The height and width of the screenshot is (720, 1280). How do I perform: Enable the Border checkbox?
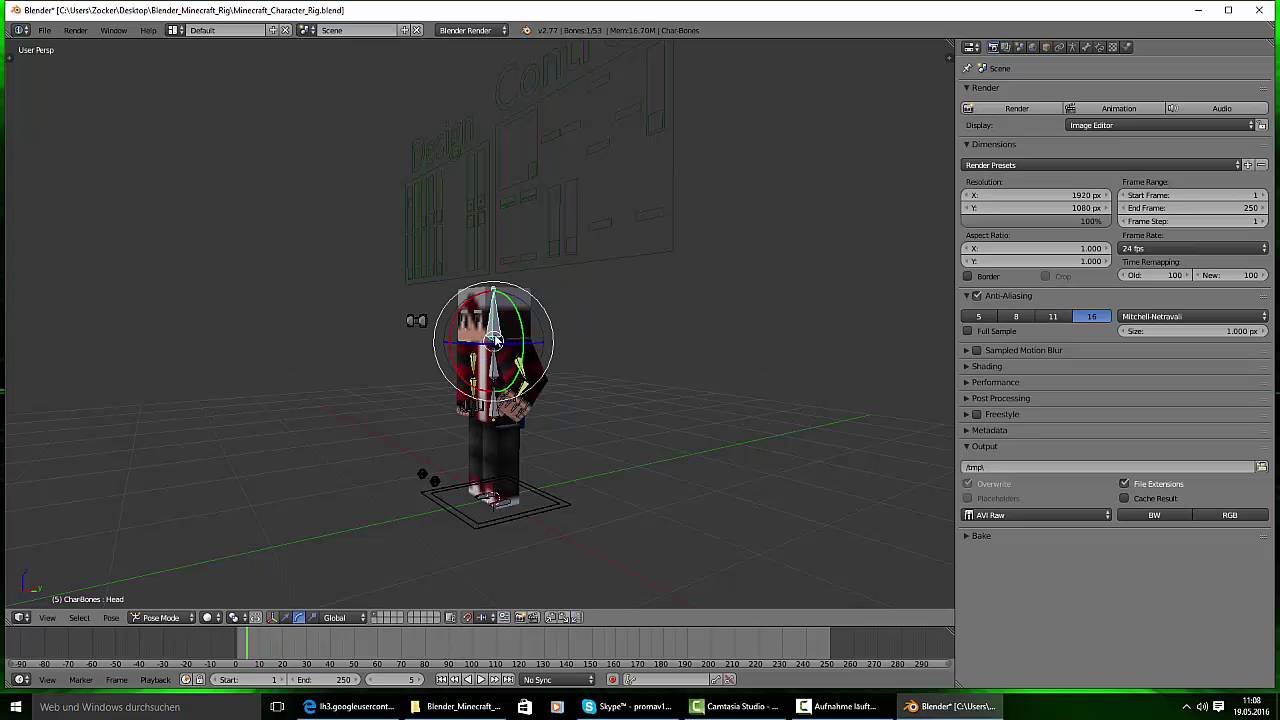(x=967, y=276)
